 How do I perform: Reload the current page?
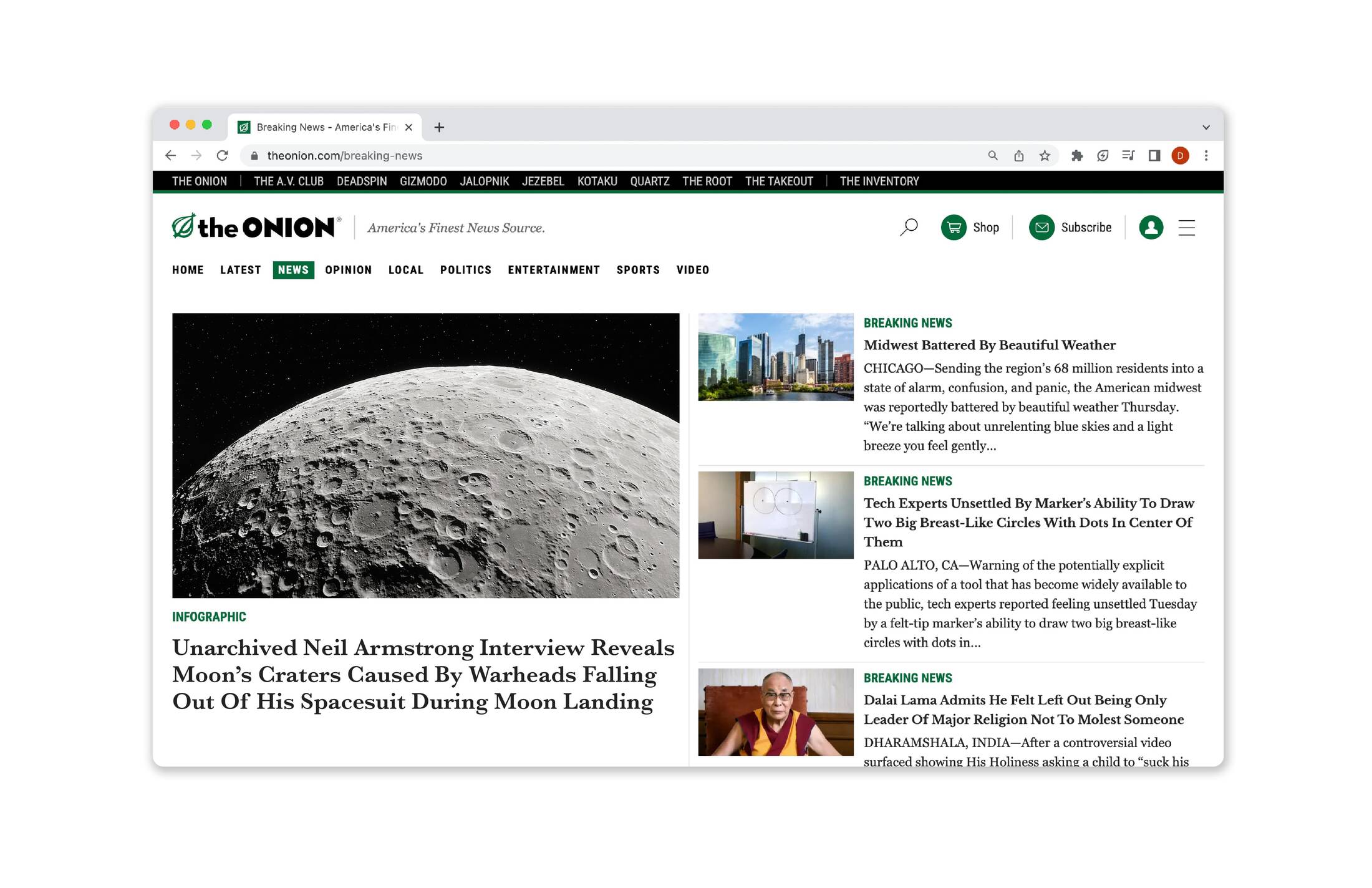point(222,155)
